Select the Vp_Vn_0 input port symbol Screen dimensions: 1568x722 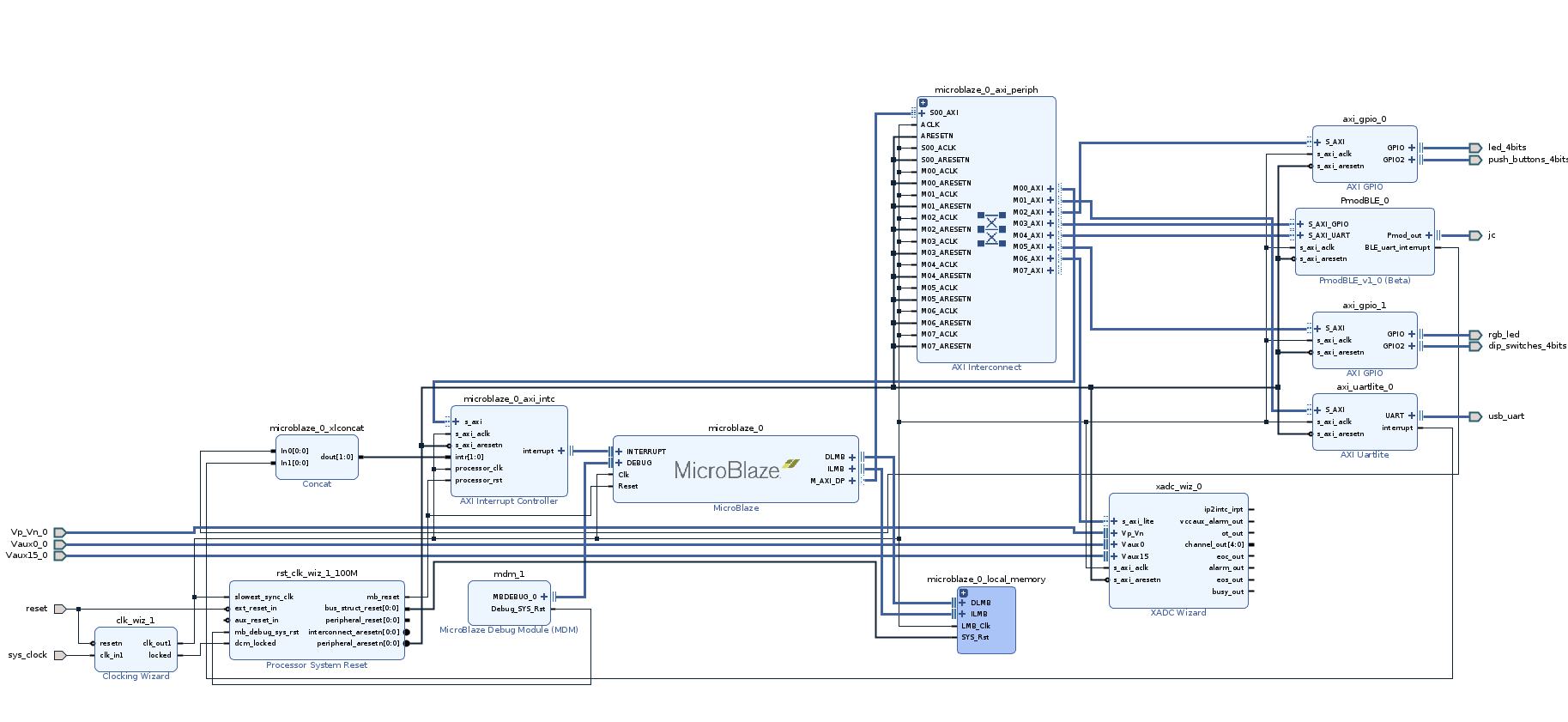(60, 532)
